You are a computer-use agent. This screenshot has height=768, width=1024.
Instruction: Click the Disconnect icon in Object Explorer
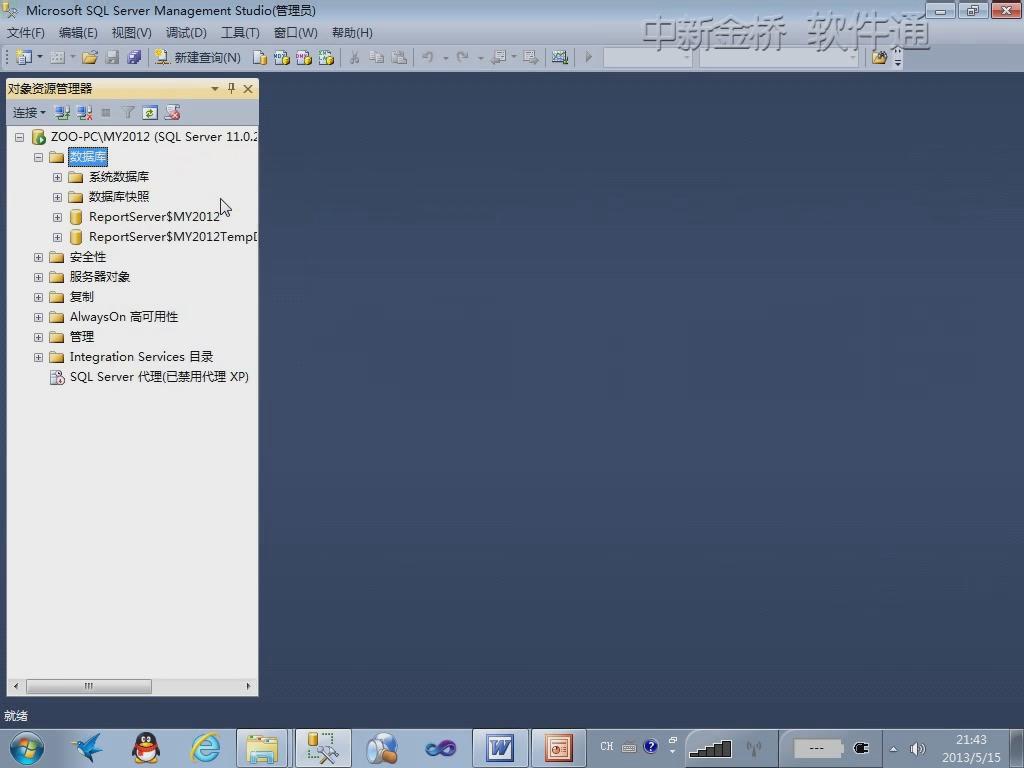(x=84, y=113)
